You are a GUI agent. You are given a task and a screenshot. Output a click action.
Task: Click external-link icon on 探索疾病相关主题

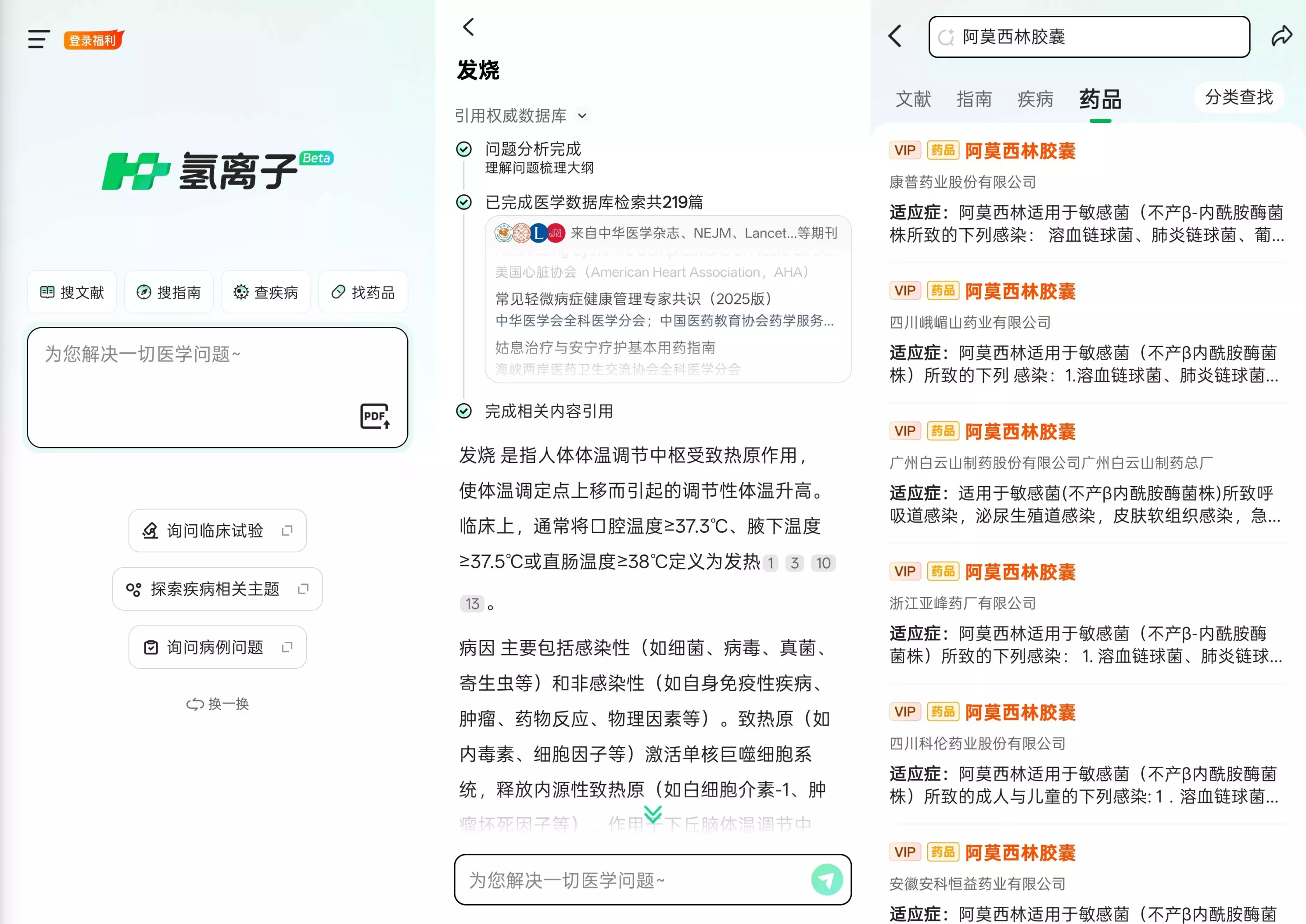pos(303,588)
